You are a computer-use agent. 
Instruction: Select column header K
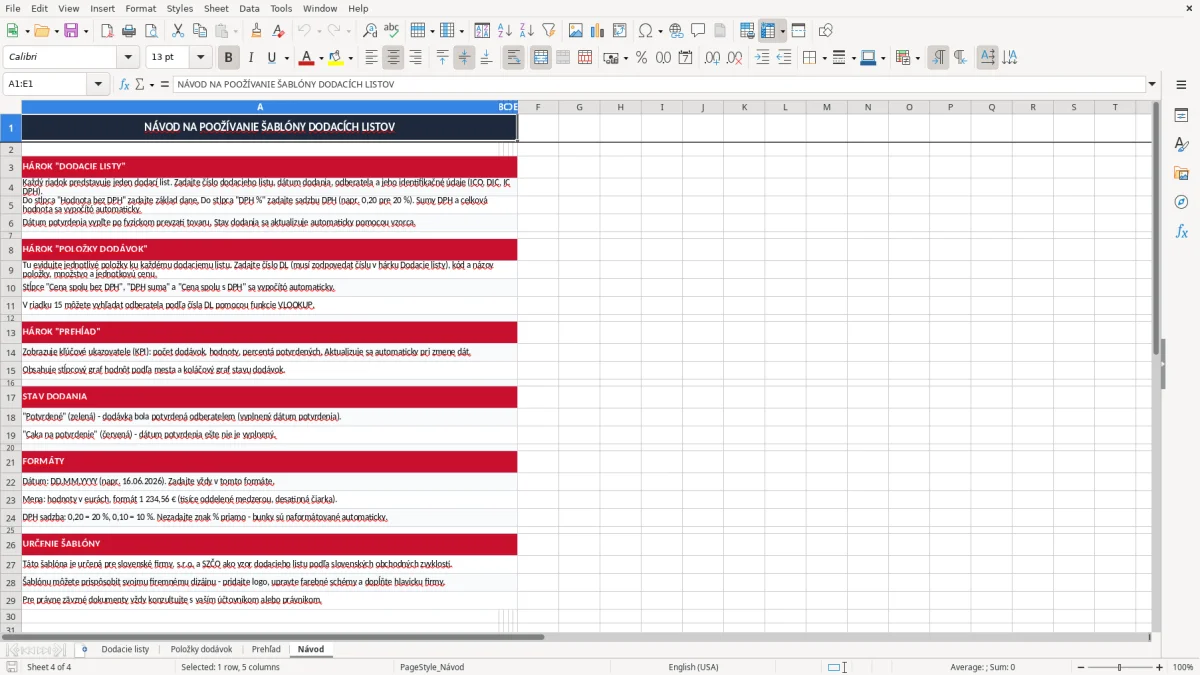(x=743, y=107)
